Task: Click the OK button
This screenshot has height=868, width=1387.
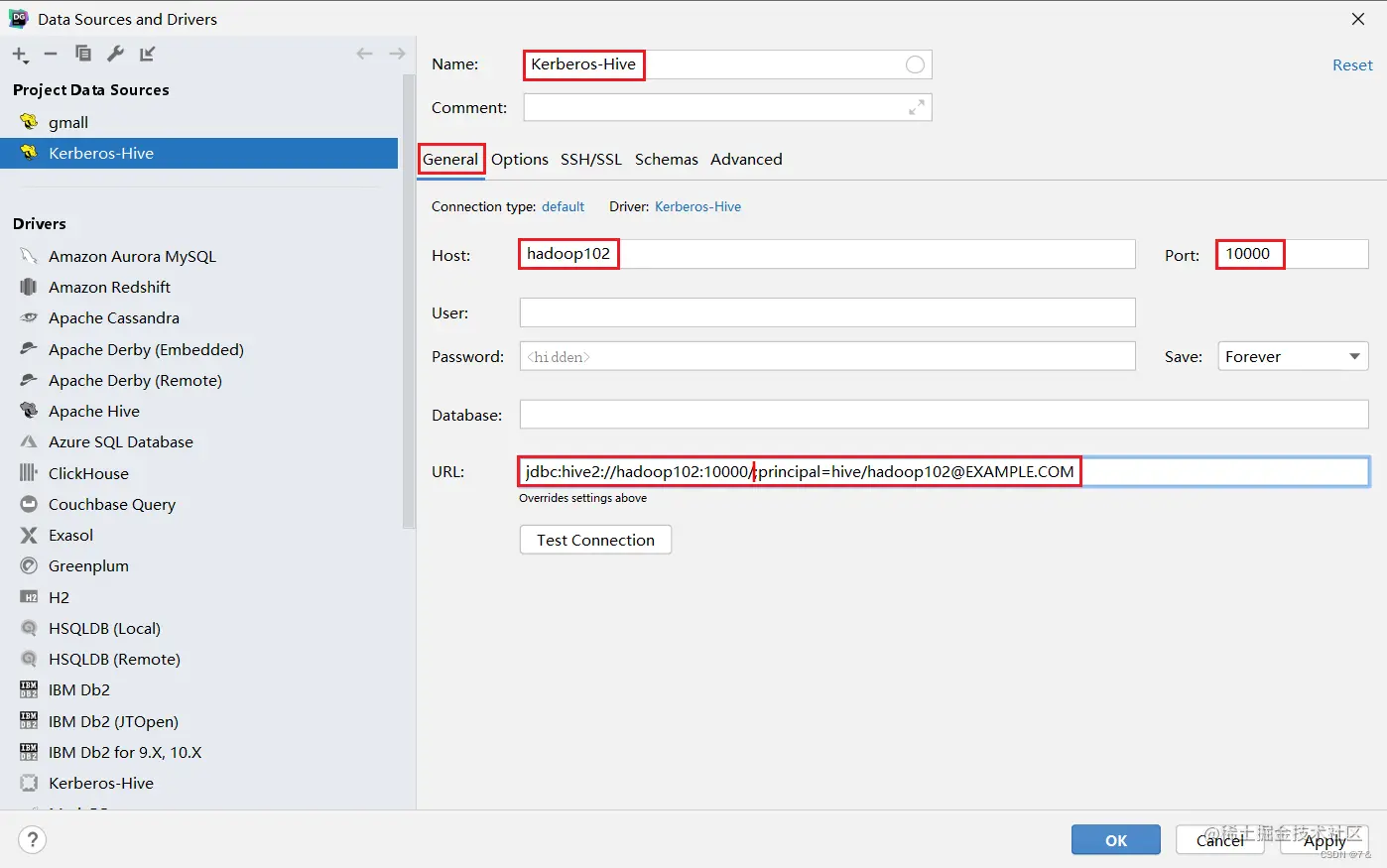Action: pyautogui.click(x=1116, y=840)
